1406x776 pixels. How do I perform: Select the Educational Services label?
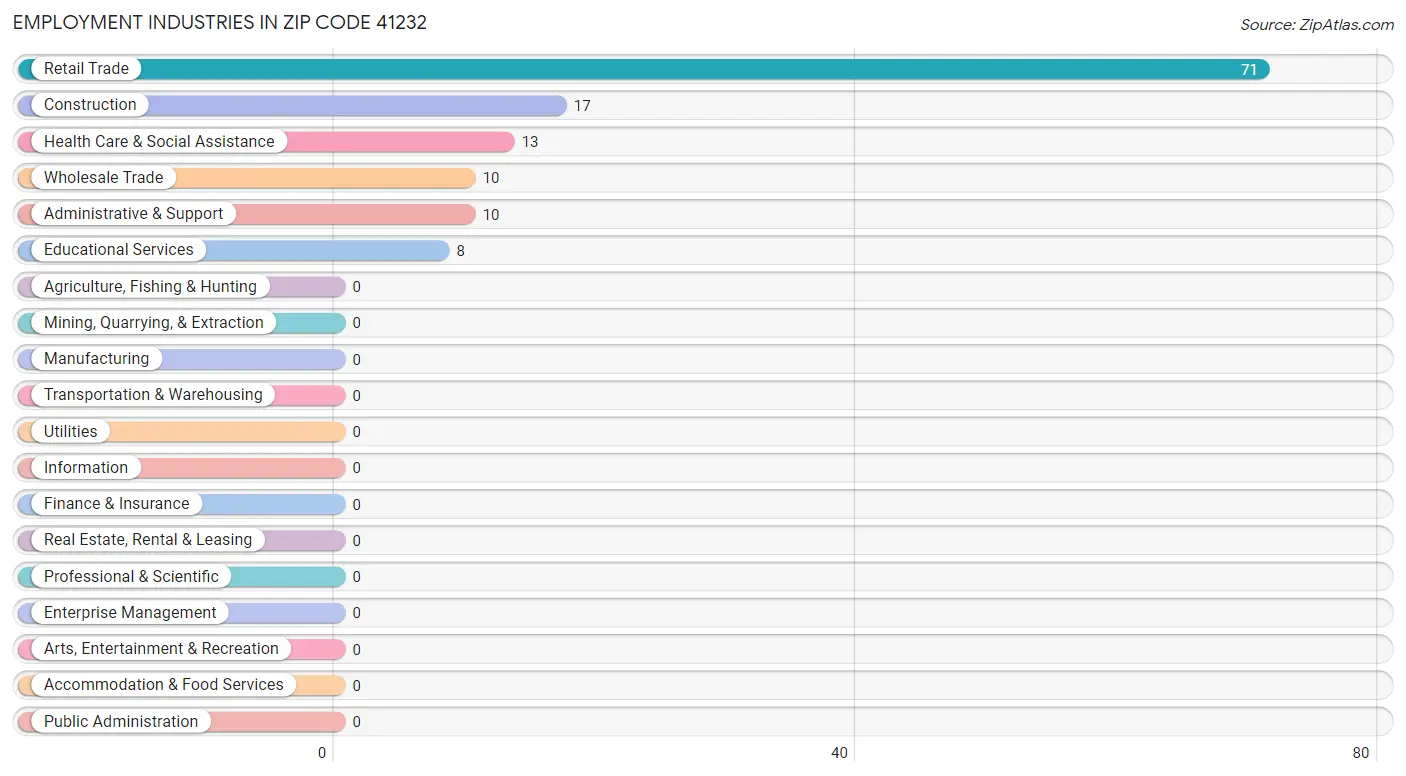coord(119,250)
